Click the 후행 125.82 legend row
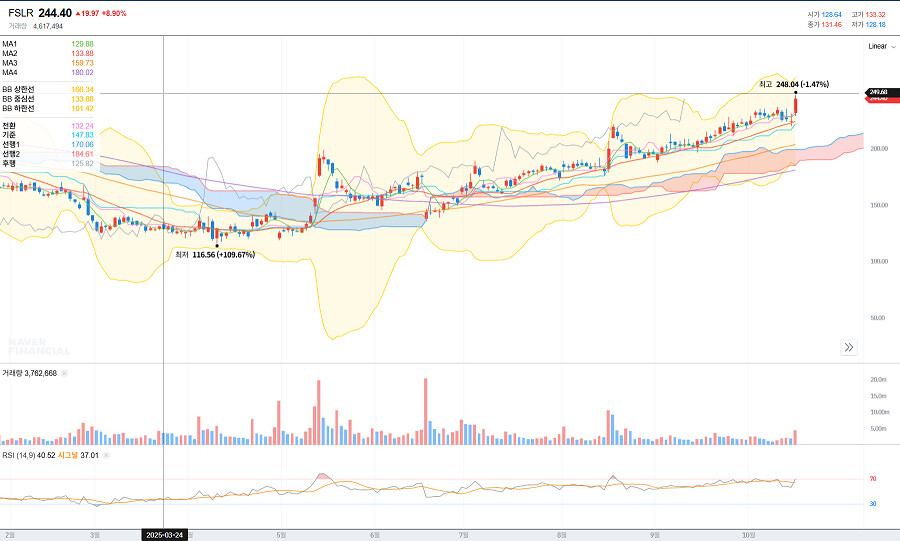Image resolution: width=900 pixels, height=541 pixels. tap(48, 164)
